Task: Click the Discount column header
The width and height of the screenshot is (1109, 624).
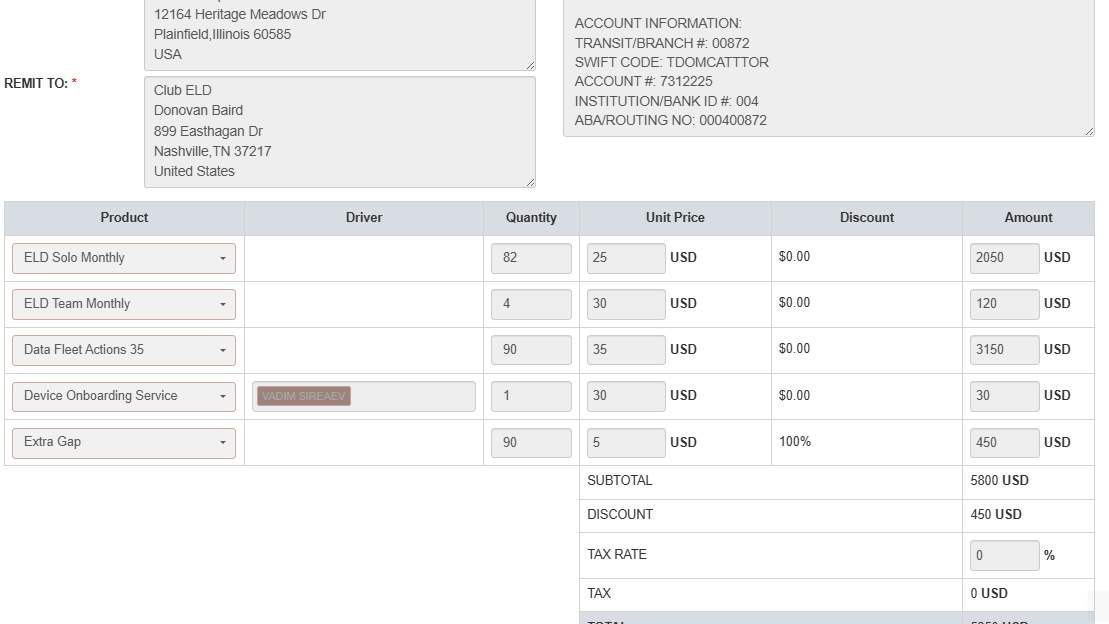Action: (x=866, y=218)
